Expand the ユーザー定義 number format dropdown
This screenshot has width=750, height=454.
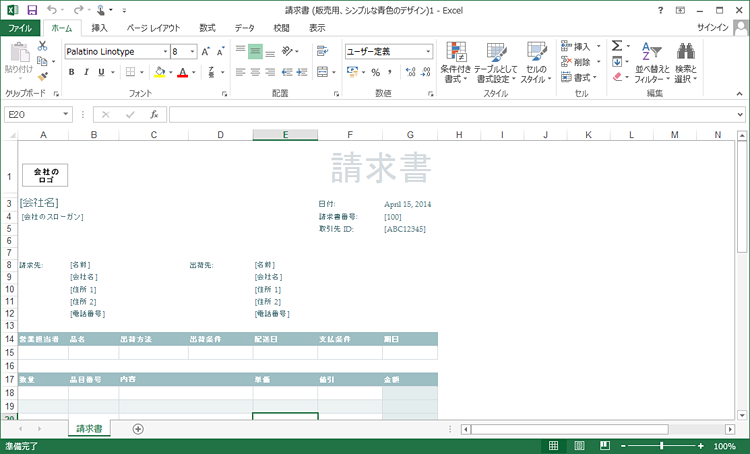[x=428, y=51]
